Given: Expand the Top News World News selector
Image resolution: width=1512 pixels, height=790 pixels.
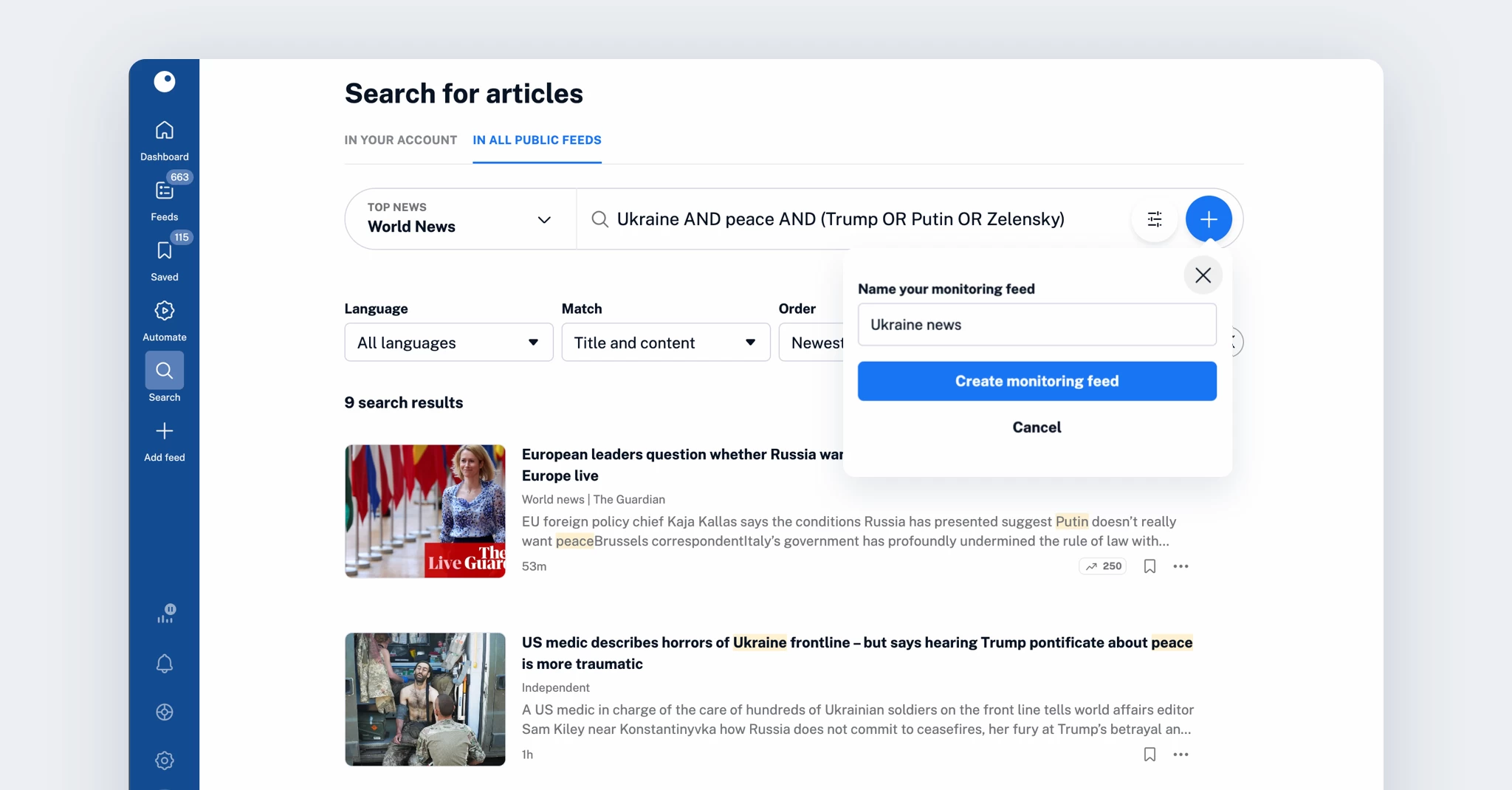Looking at the screenshot, I should (461, 219).
